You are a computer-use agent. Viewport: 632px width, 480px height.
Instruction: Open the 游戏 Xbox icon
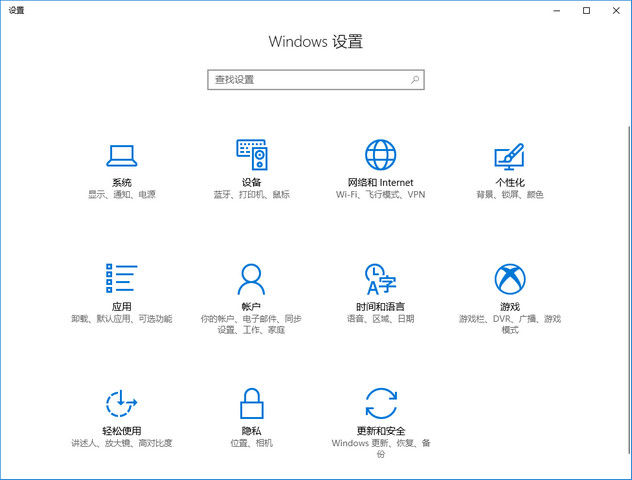(x=510, y=279)
